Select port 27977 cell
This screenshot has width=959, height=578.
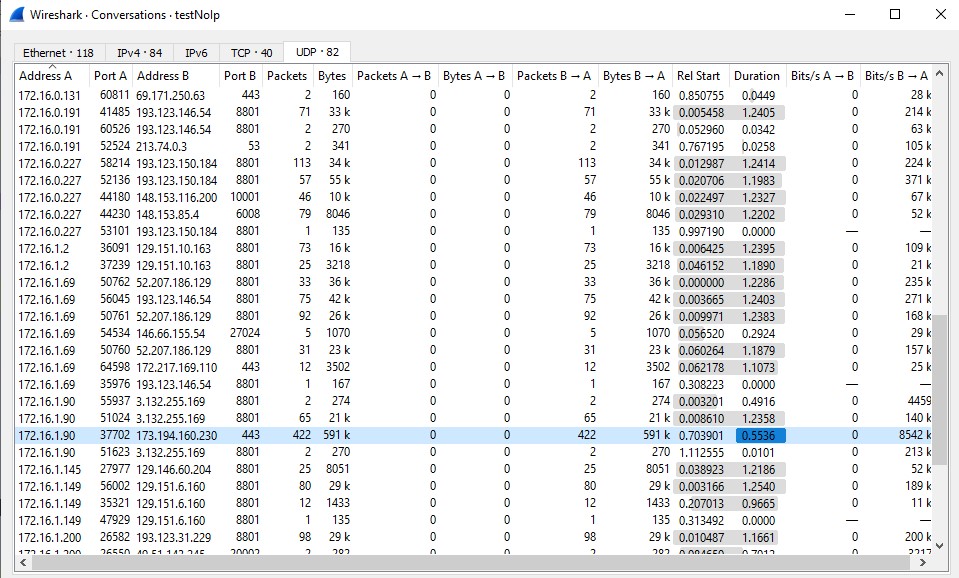(115, 469)
